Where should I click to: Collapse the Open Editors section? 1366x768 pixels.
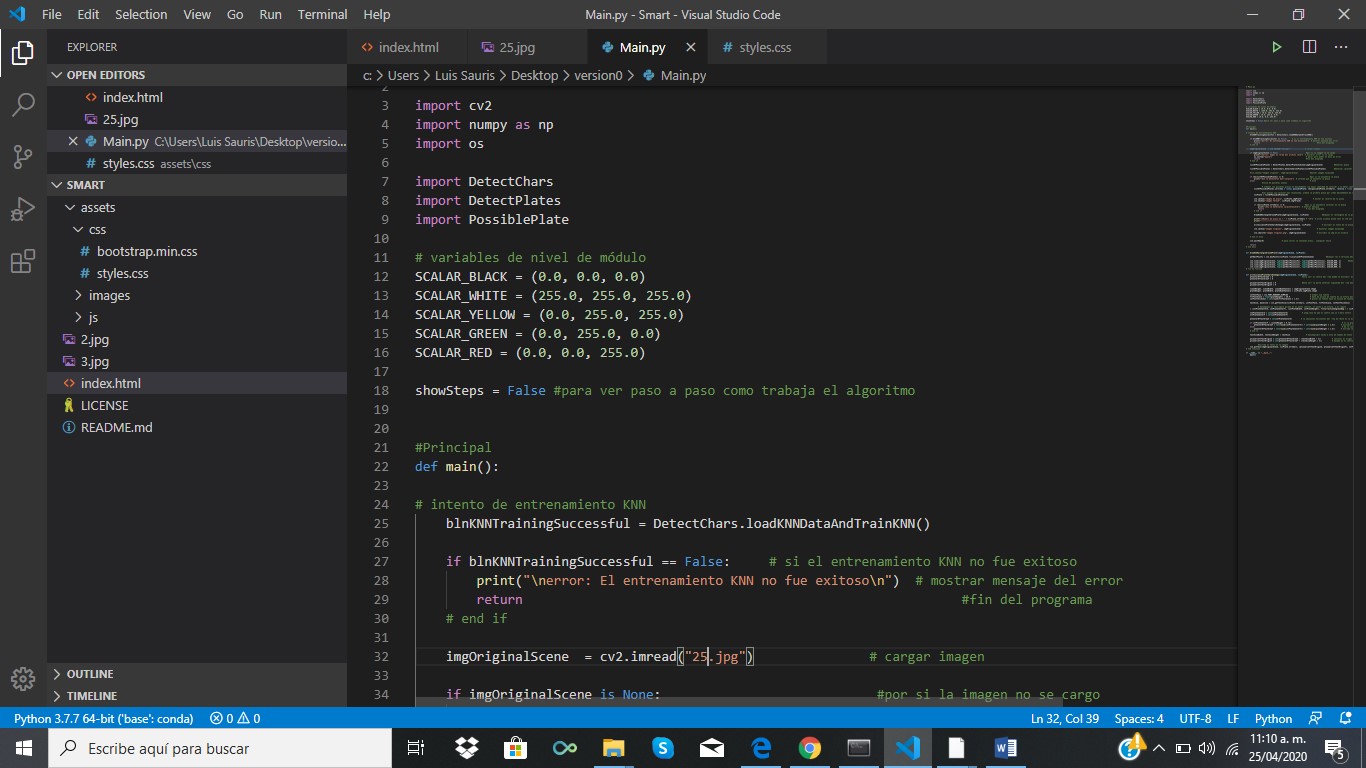click(197, 75)
